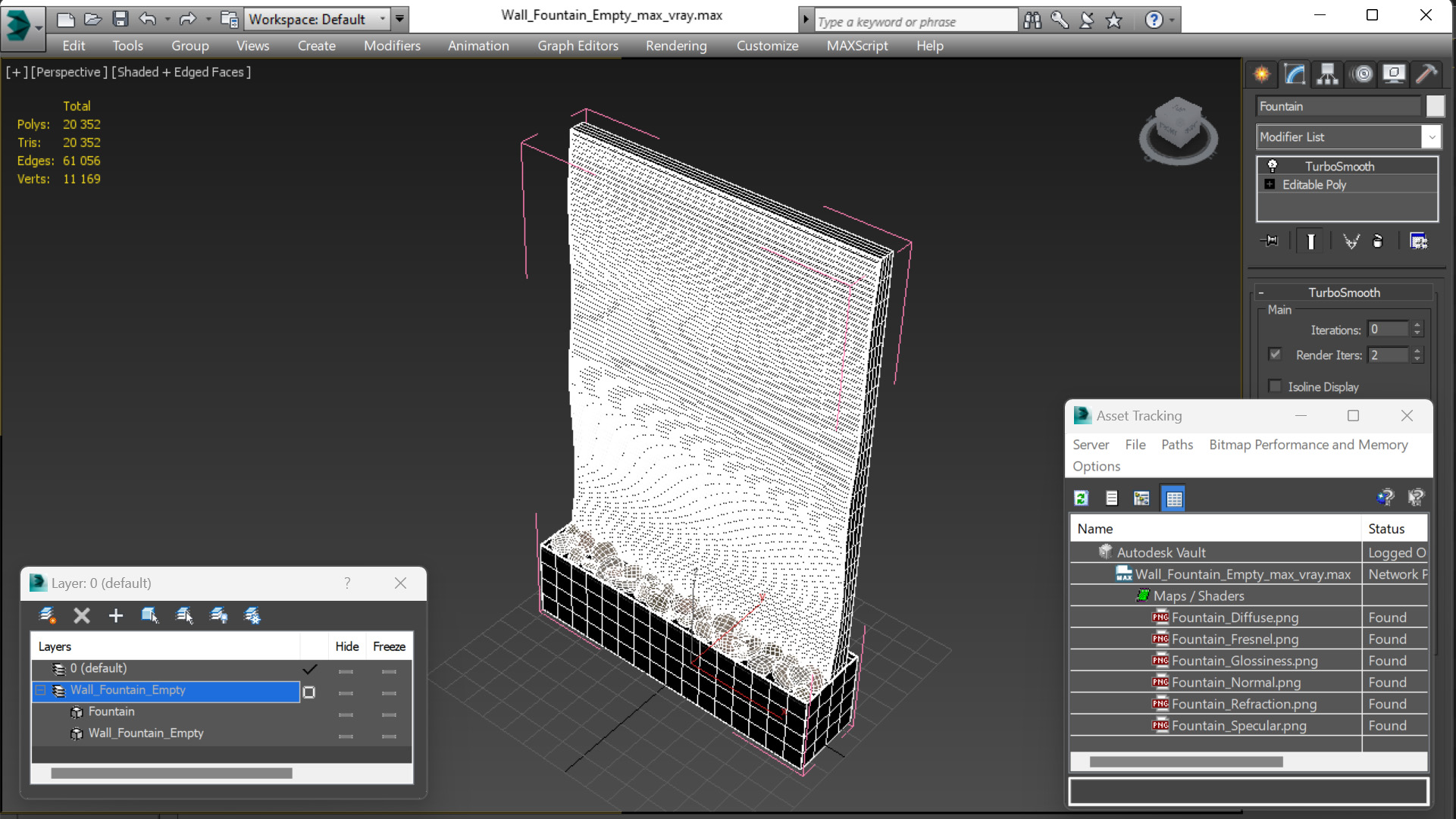Open the Rendering menu
Viewport: 1456px width, 819px height.
[676, 45]
